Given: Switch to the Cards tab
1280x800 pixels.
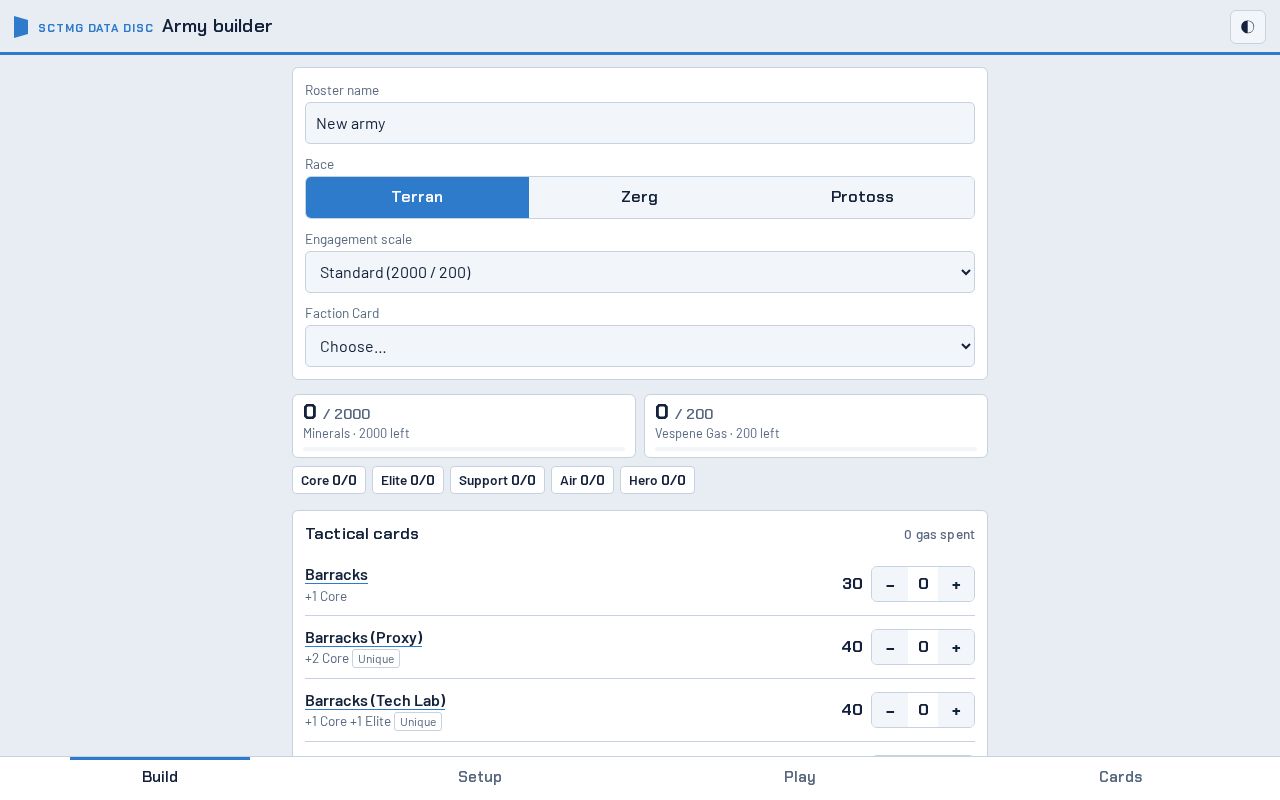Looking at the screenshot, I should (1120, 777).
